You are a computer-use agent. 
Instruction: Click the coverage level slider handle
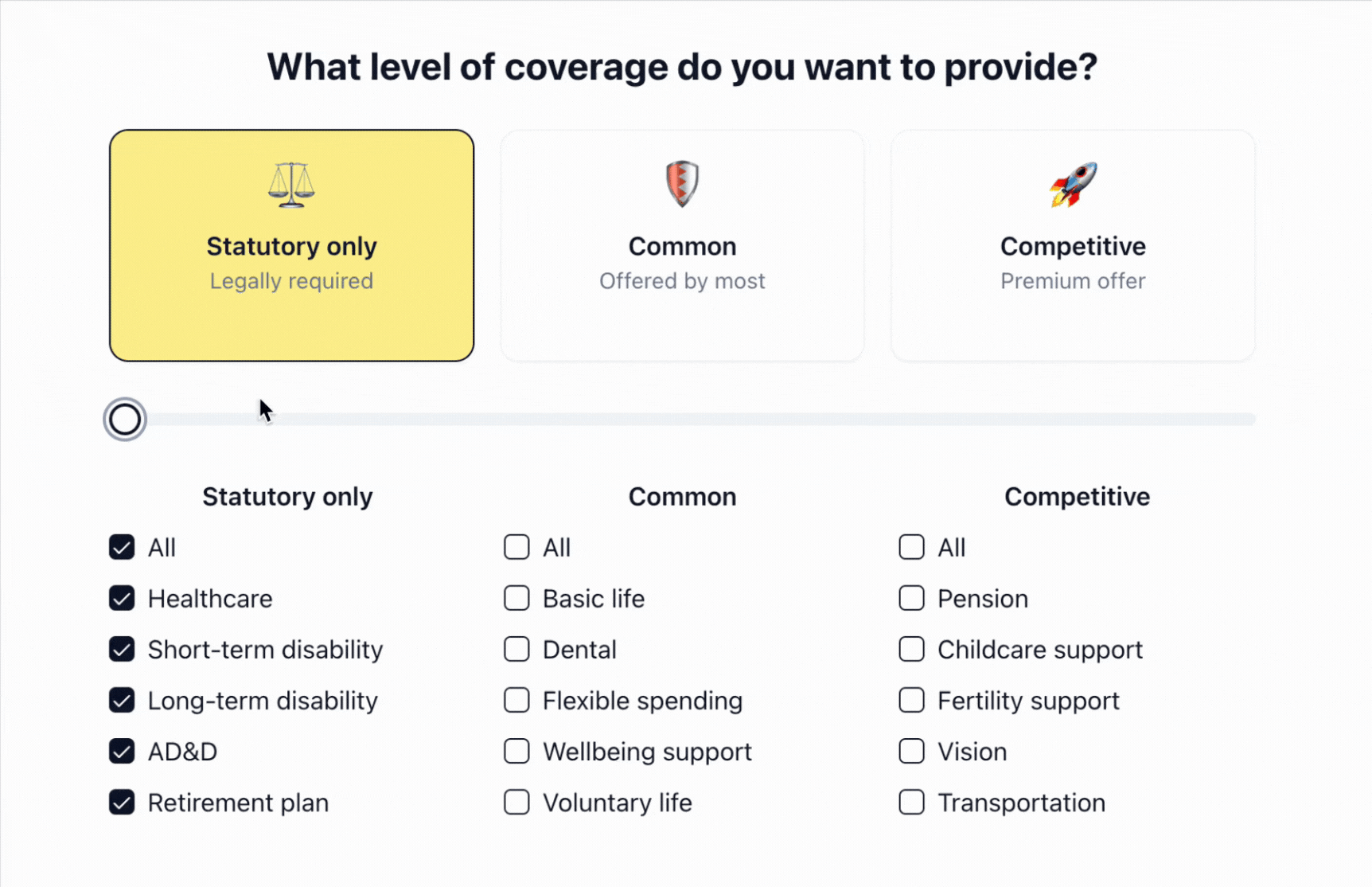(125, 420)
